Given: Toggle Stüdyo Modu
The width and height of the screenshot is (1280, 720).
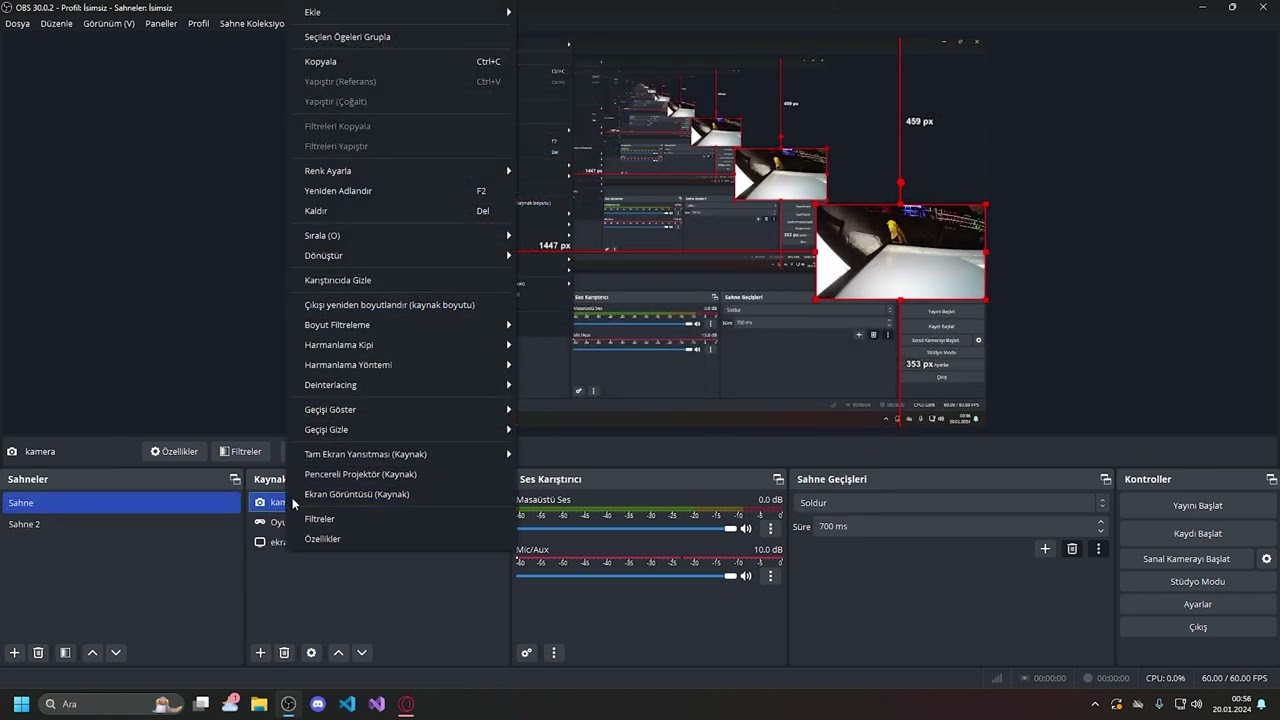Looking at the screenshot, I should (x=1197, y=582).
